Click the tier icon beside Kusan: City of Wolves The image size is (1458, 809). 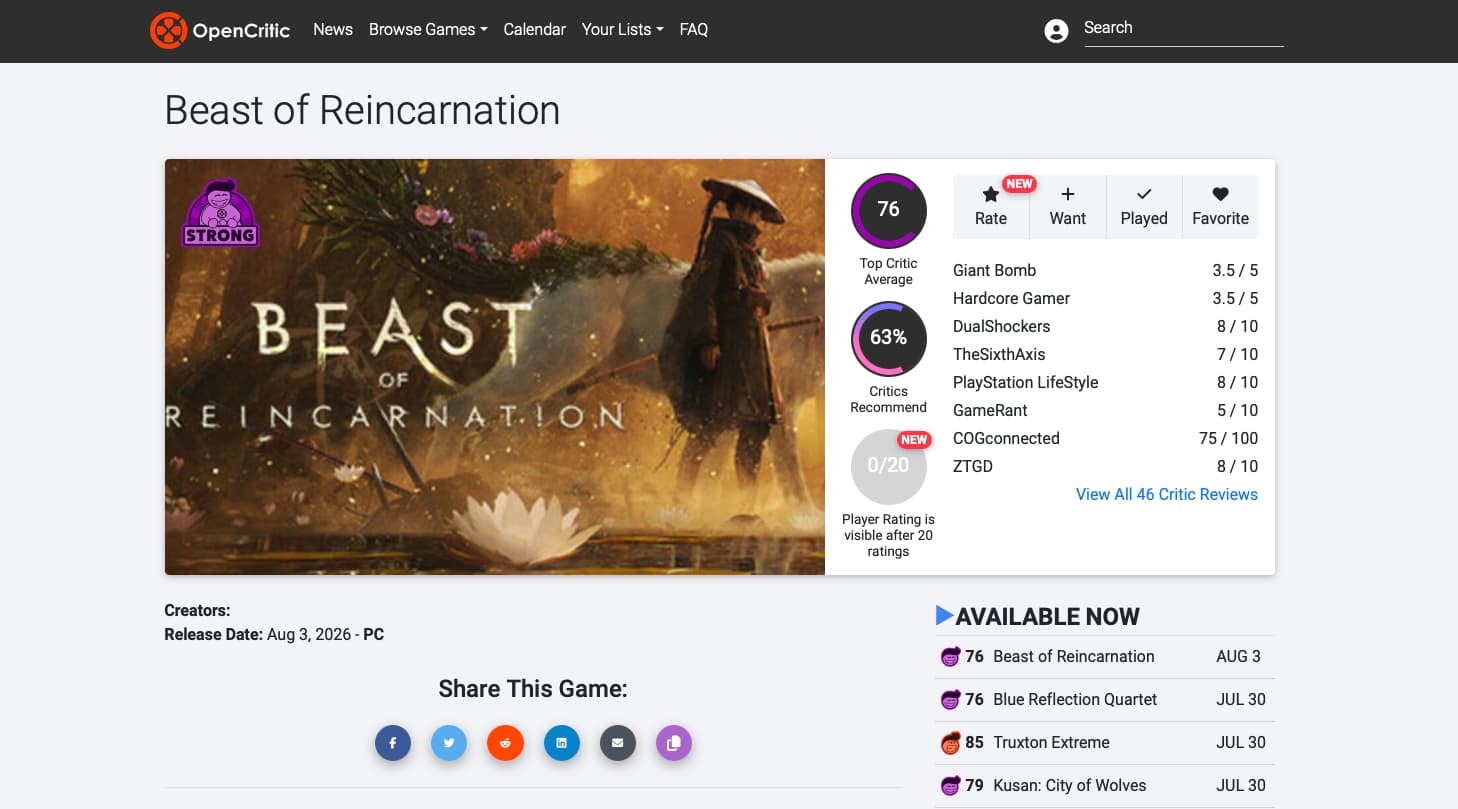950,786
